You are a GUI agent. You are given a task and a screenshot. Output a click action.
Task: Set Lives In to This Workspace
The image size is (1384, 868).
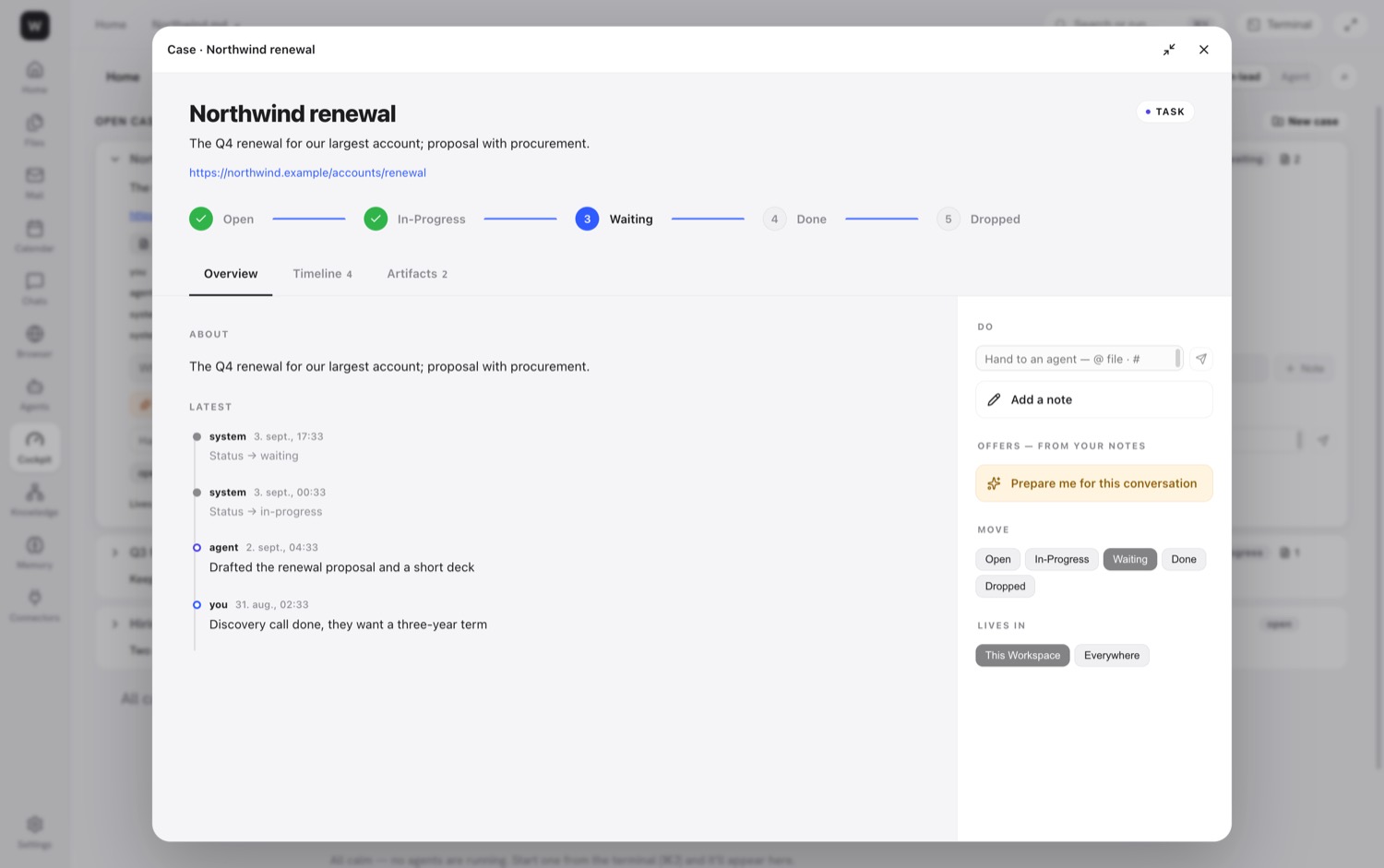[1022, 655]
